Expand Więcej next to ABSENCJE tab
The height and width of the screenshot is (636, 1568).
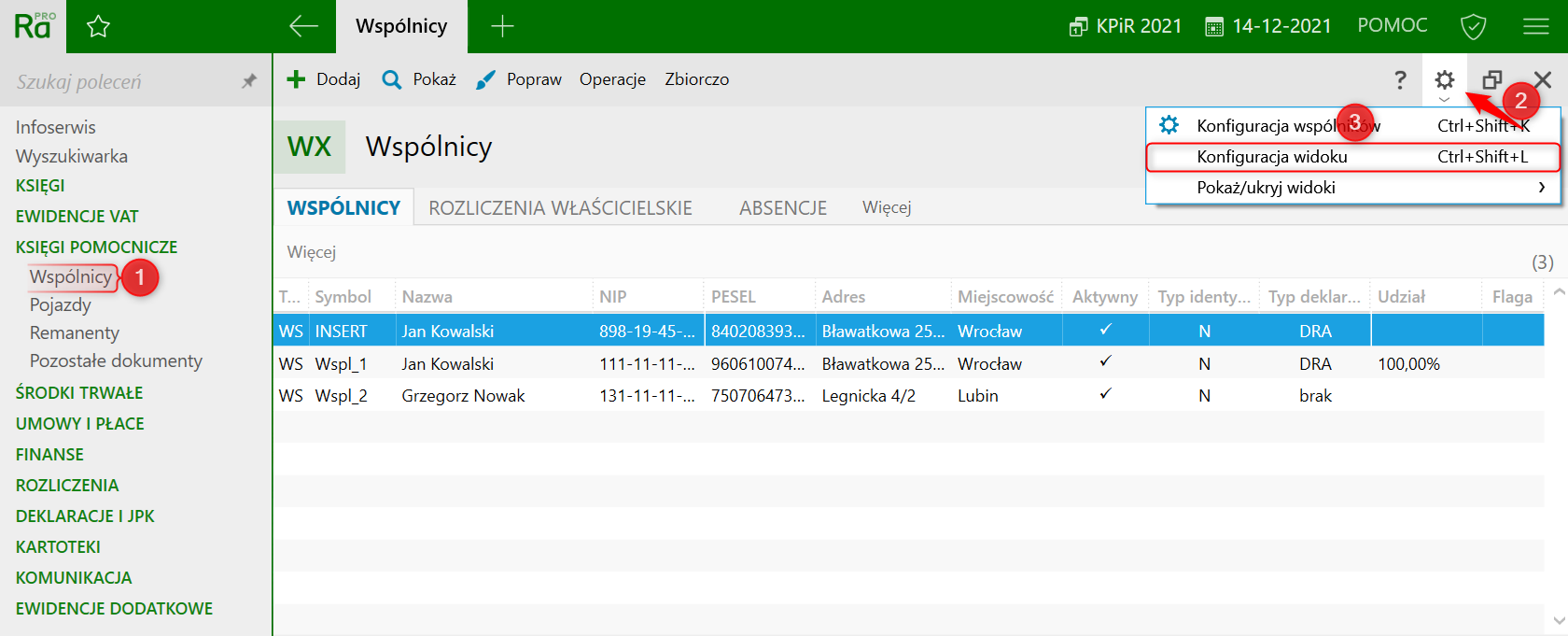pos(886,207)
